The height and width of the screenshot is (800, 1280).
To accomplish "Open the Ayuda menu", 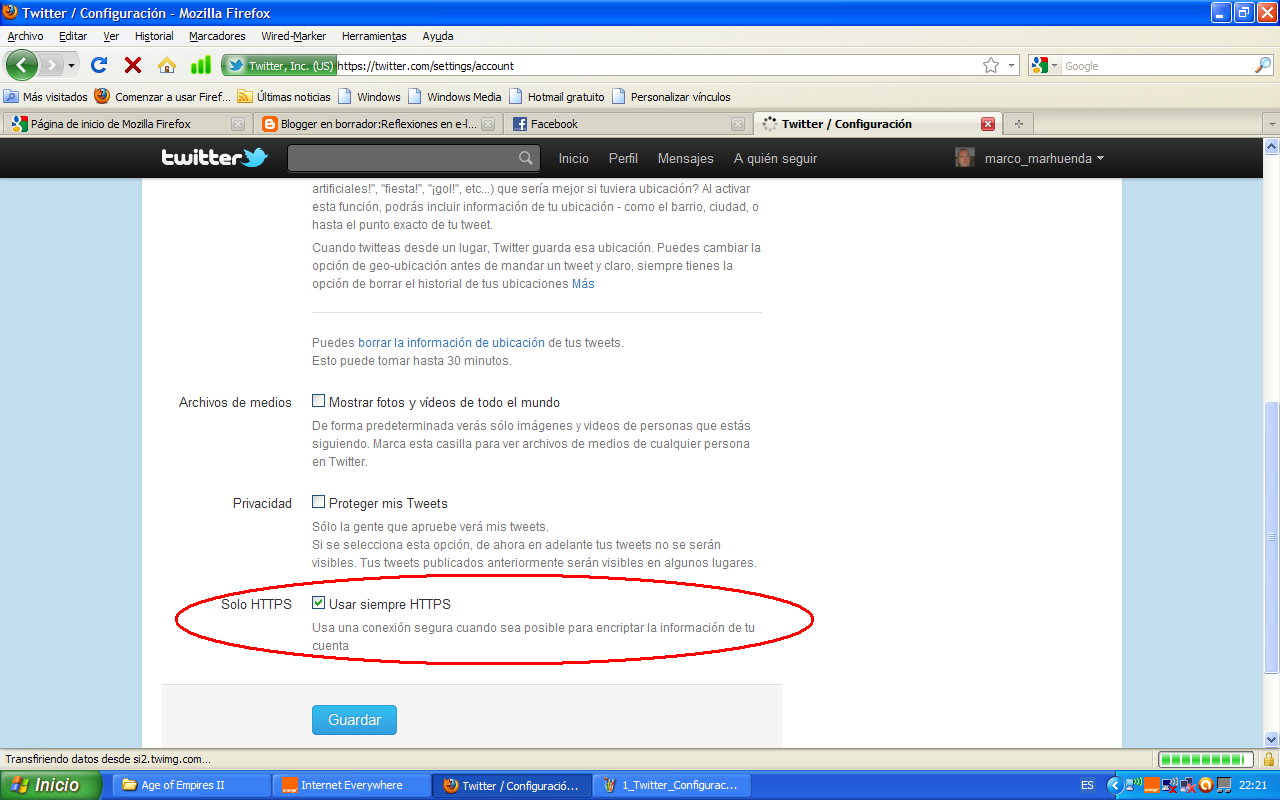I will [438, 36].
